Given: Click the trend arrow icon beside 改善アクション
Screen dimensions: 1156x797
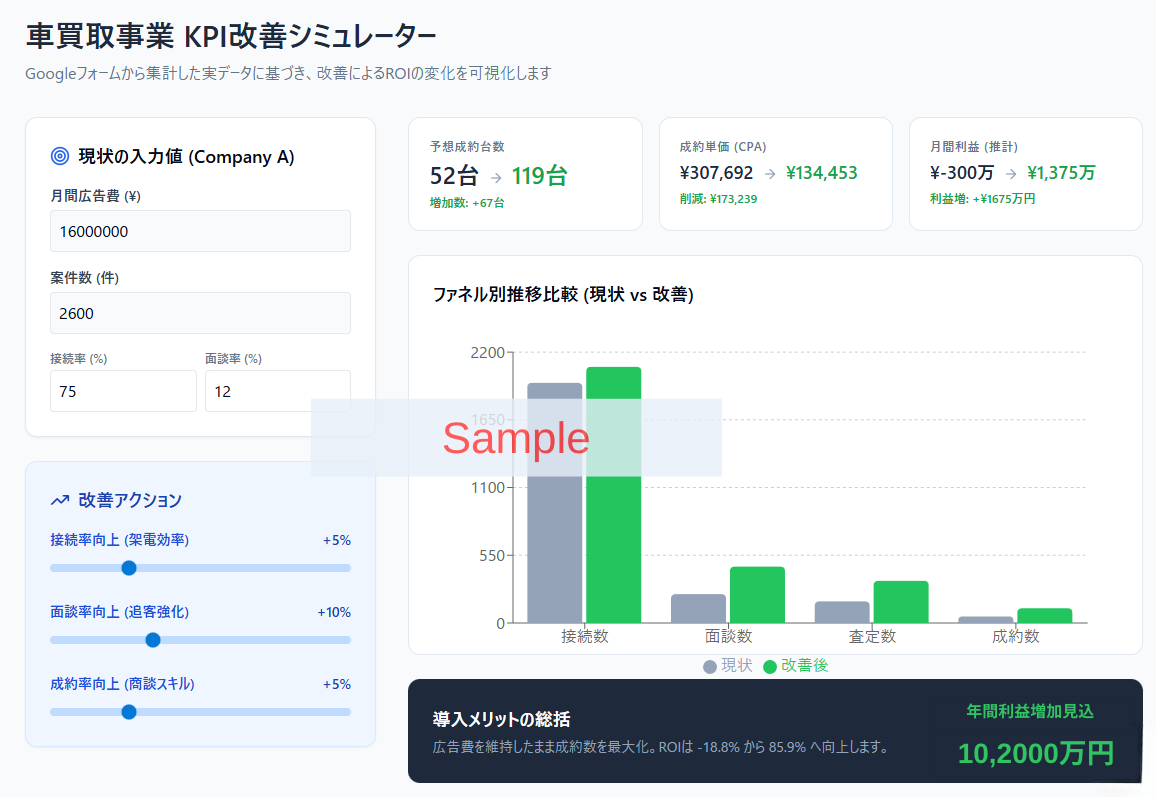Looking at the screenshot, I should tap(59, 500).
